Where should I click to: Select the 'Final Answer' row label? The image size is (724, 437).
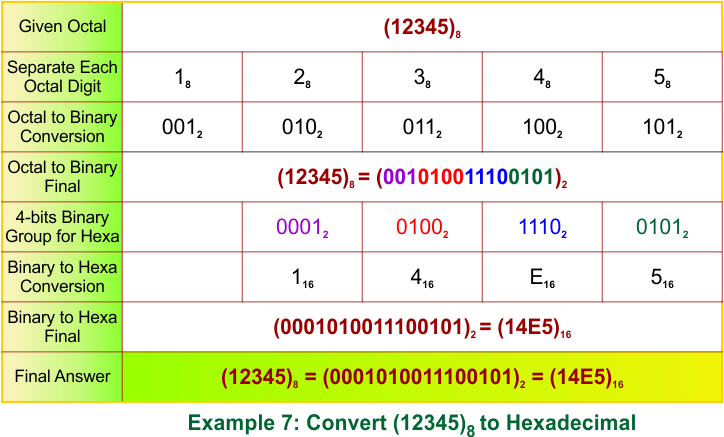click(62, 376)
